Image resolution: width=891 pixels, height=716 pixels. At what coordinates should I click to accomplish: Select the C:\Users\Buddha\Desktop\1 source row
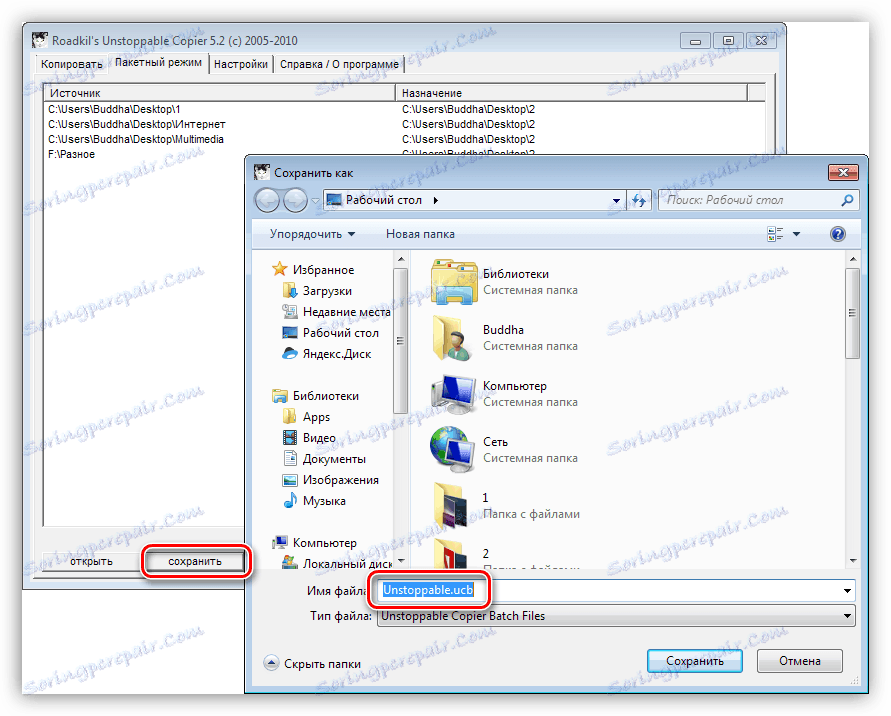(x=114, y=109)
